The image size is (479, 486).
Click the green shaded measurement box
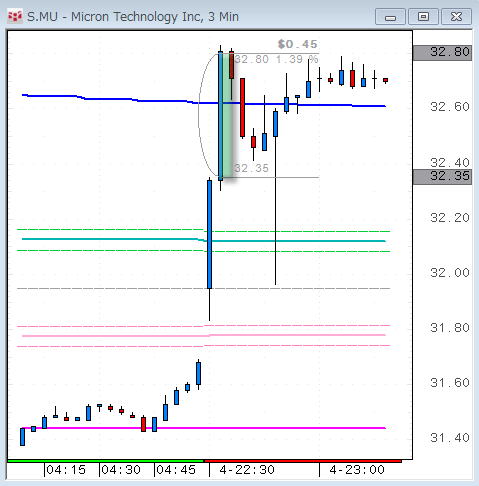coord(226,115)
